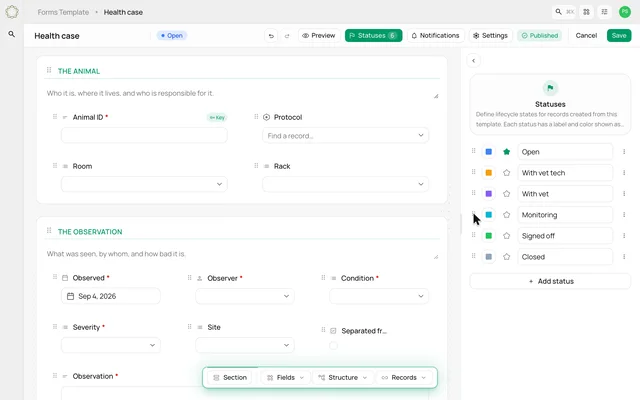This screenshot has height=400, width=640.
Task: Click drag handle beside Observed field
Action: (x=55, y=277)
